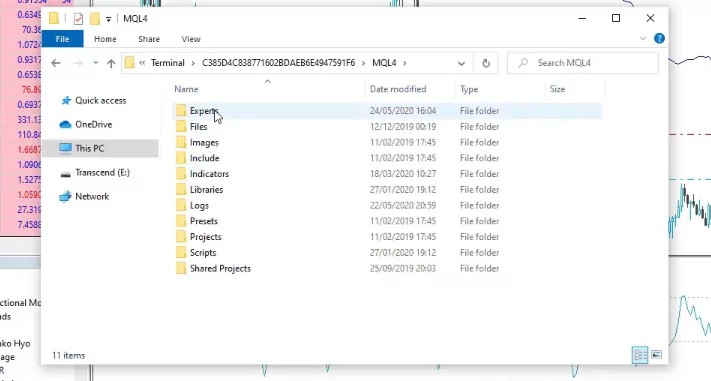Select the Projects folder icon
This screenshot has height=381, width=711.
coord(181,237)
